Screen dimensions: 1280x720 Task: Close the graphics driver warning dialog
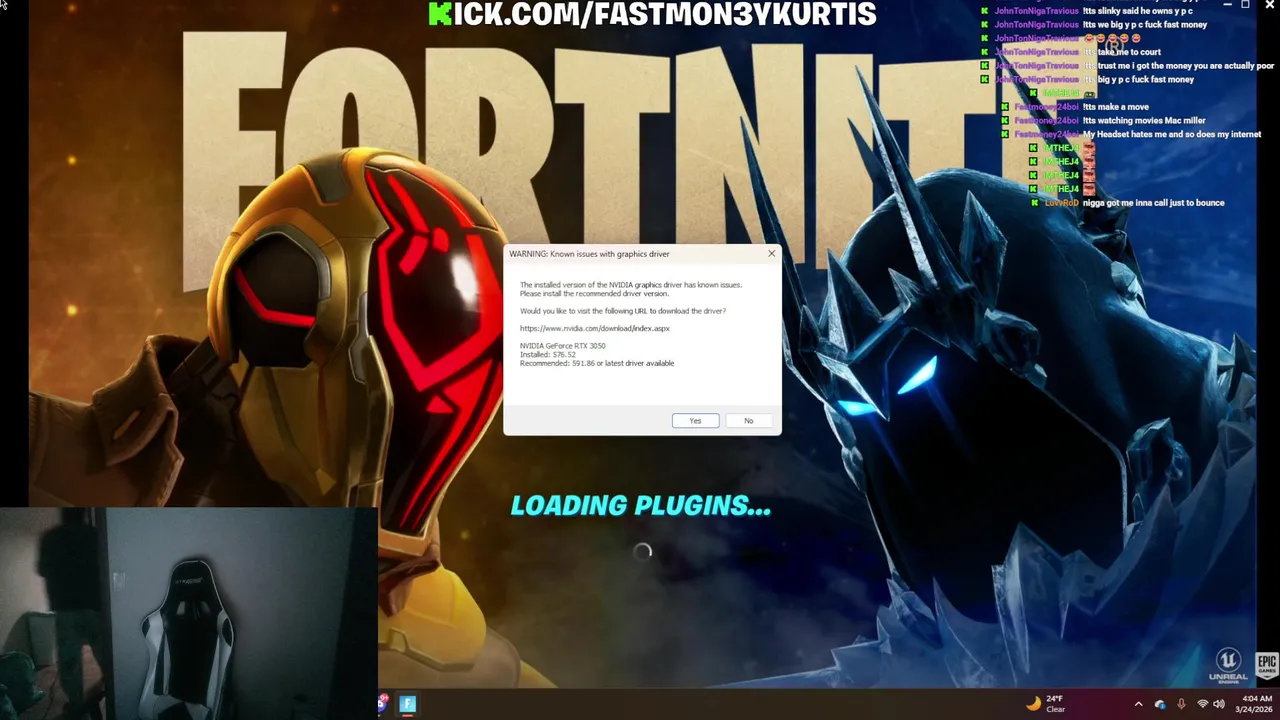click(x=771, y=253)
